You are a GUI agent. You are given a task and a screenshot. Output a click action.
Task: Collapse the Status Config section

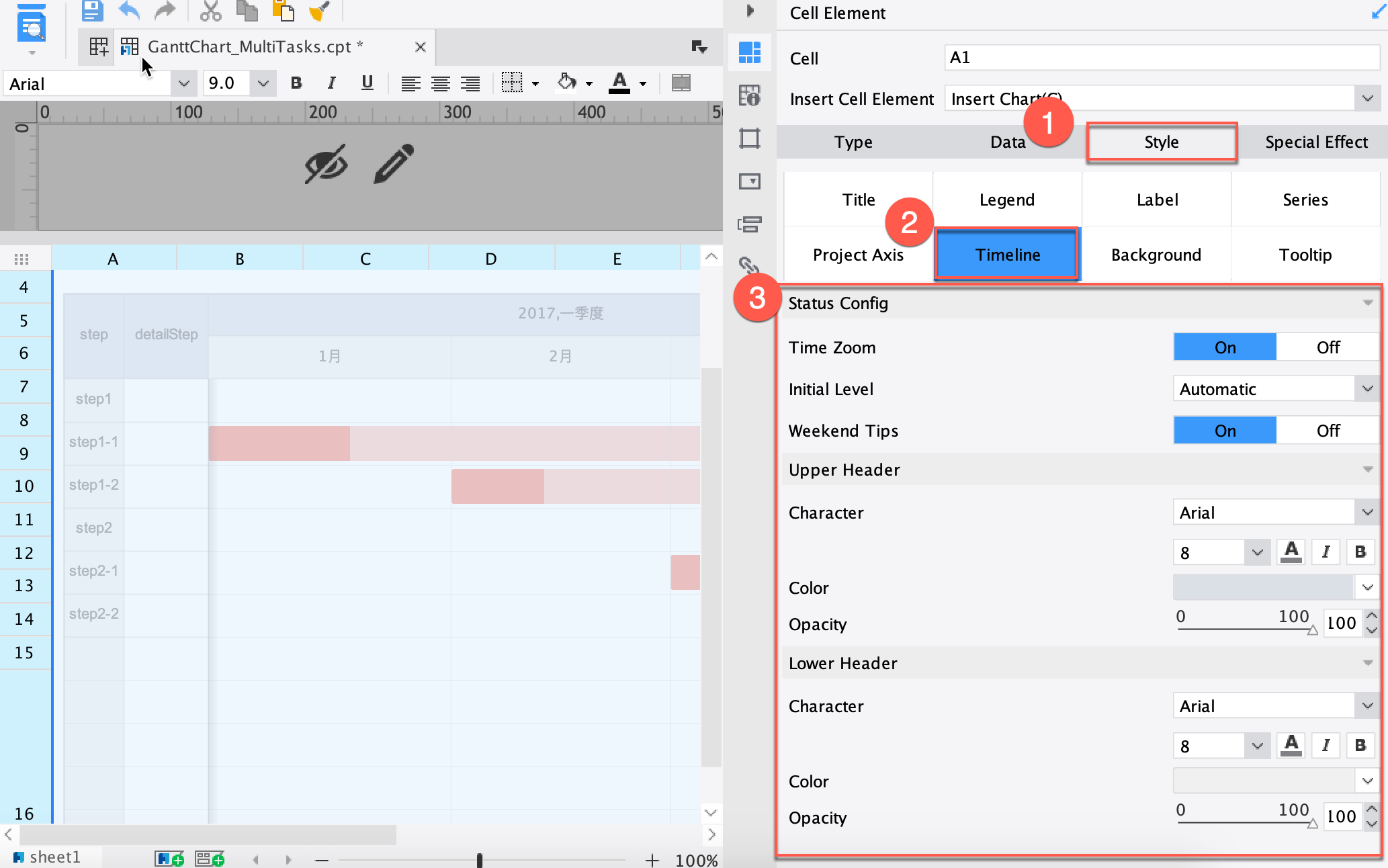click(1368, 303)
